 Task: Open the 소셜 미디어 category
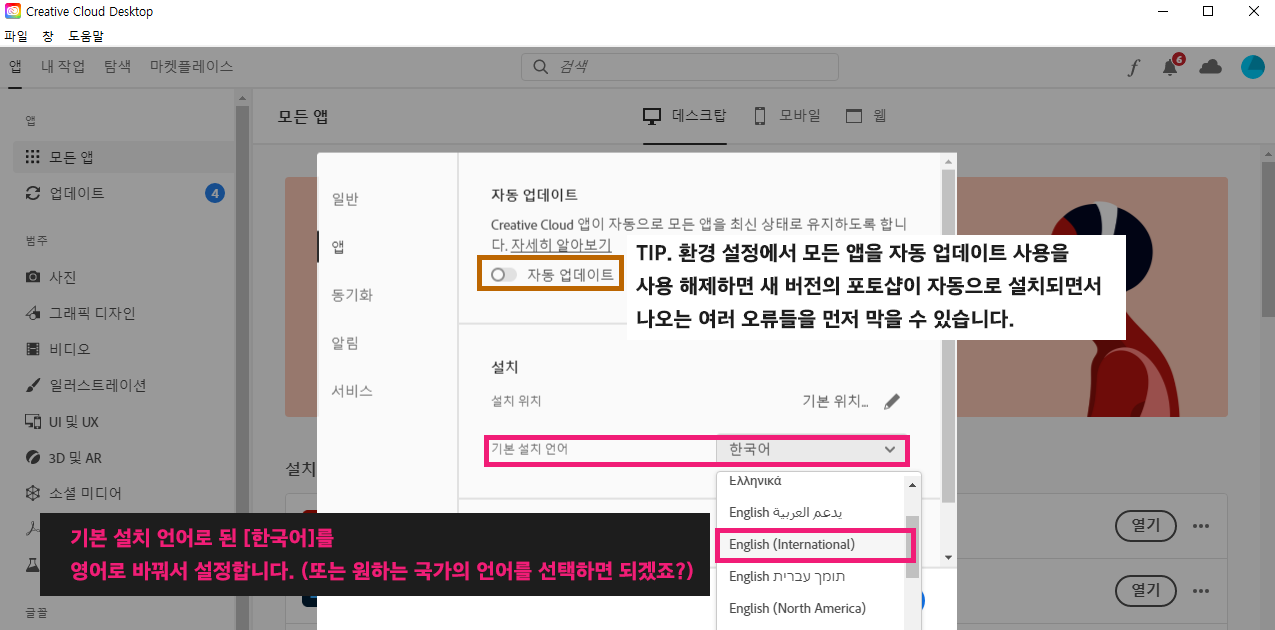(x=73, y=493)
